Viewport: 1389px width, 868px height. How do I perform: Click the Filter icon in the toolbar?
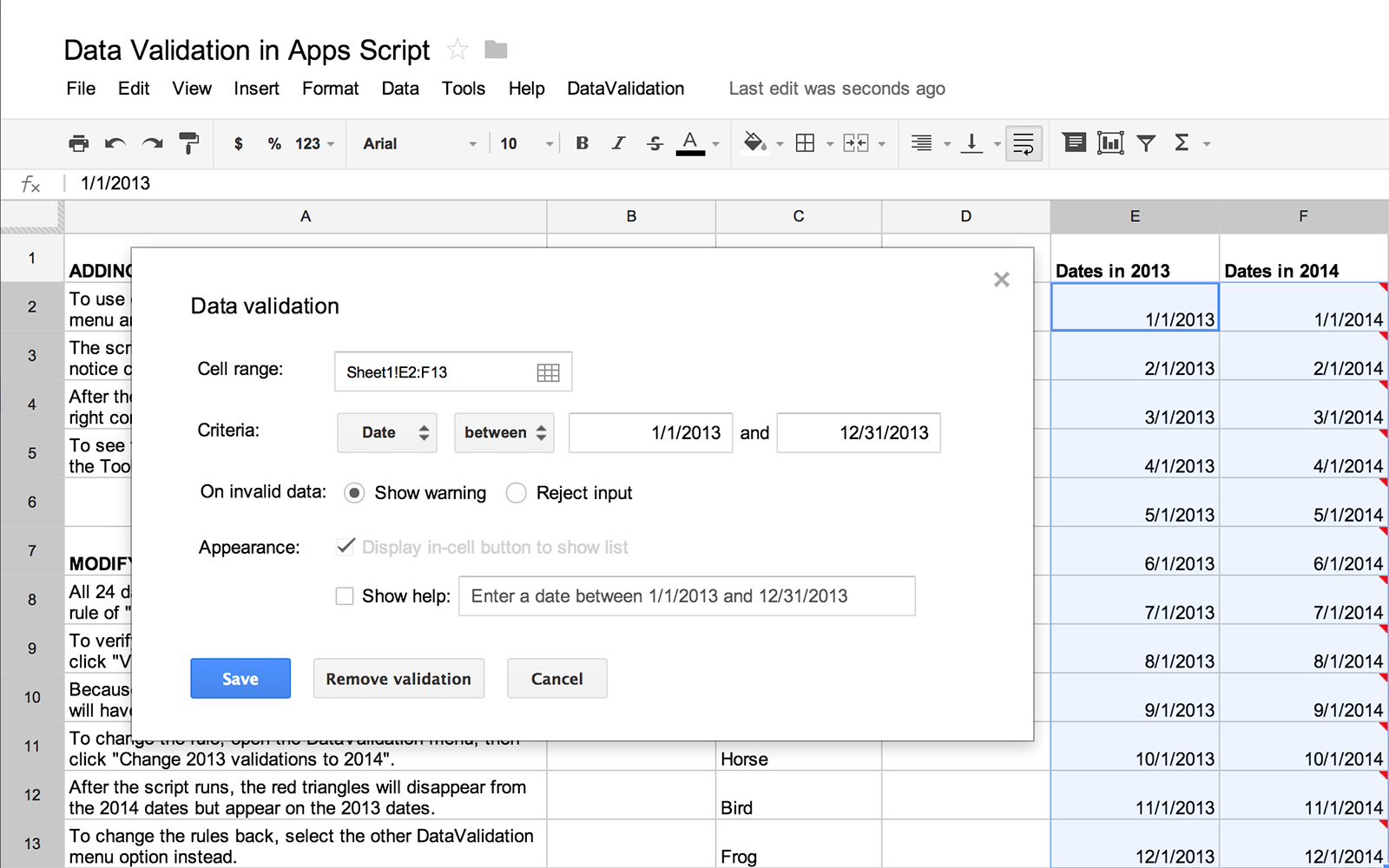click(x=1146, y=142)
